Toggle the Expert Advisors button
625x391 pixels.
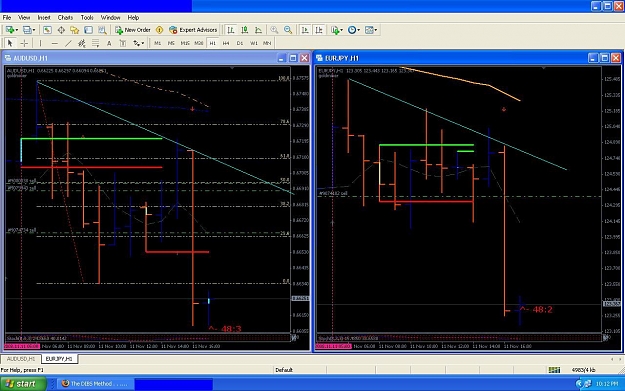point(193,30)
